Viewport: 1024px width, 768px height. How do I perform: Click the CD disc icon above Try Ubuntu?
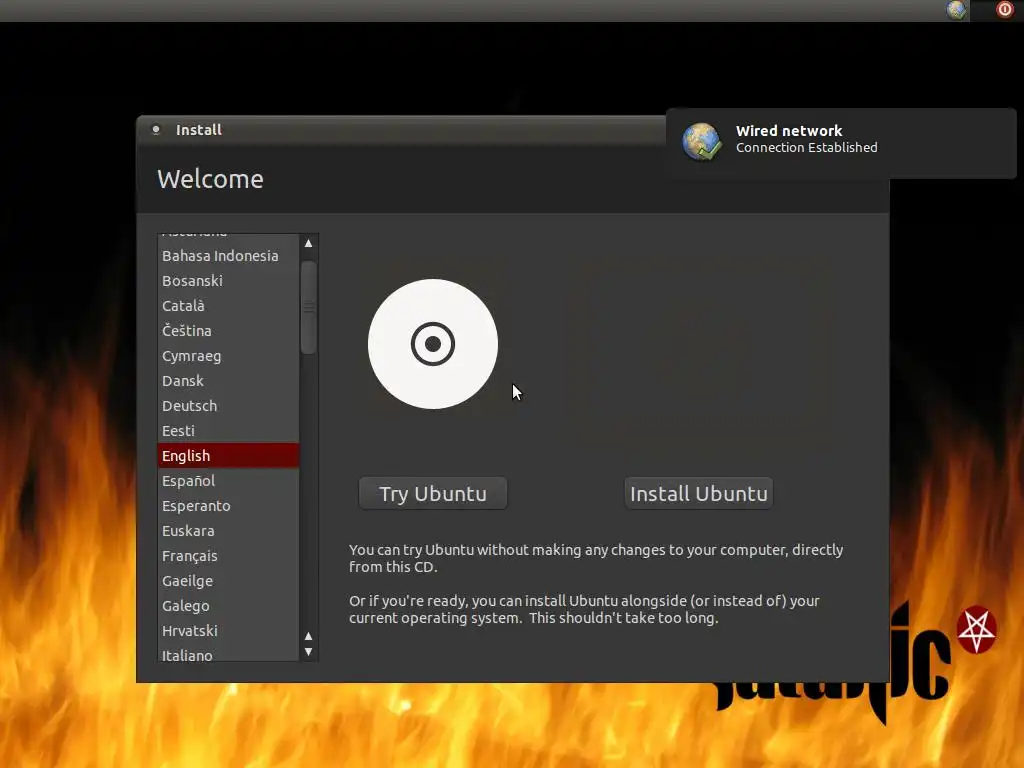(x=433, y=344)
